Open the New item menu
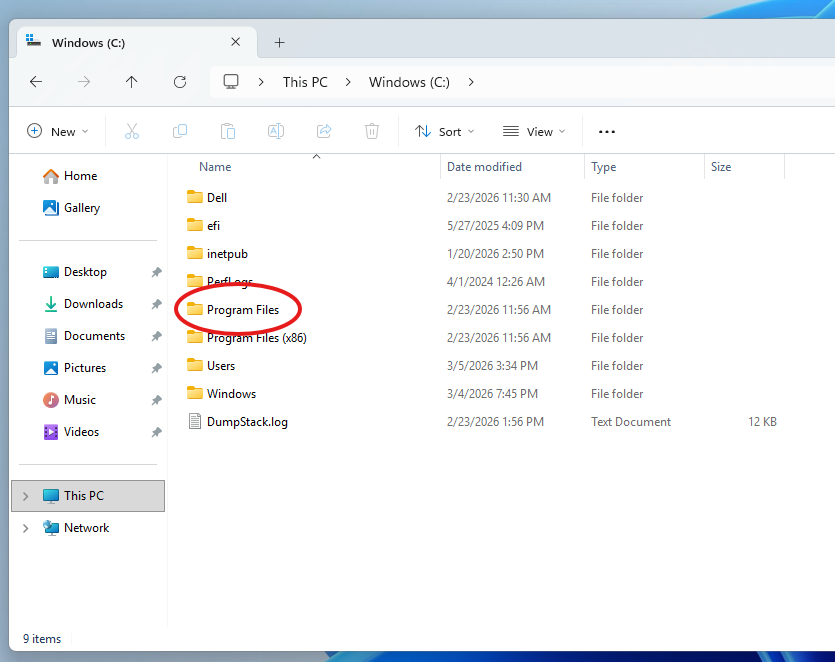The image size is (835, 662). click(x=58, y=130)
